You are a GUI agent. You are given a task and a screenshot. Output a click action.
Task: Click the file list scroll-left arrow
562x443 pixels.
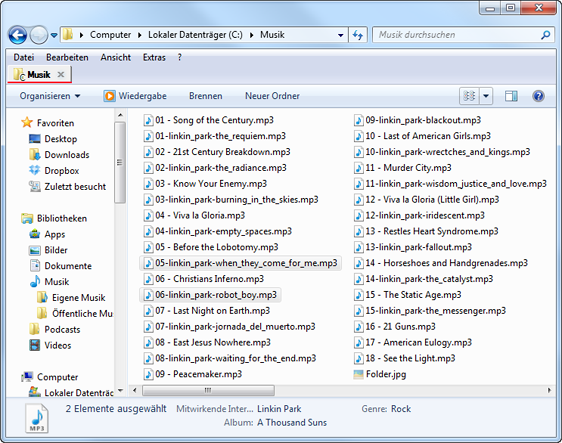(x=135, y=390)
